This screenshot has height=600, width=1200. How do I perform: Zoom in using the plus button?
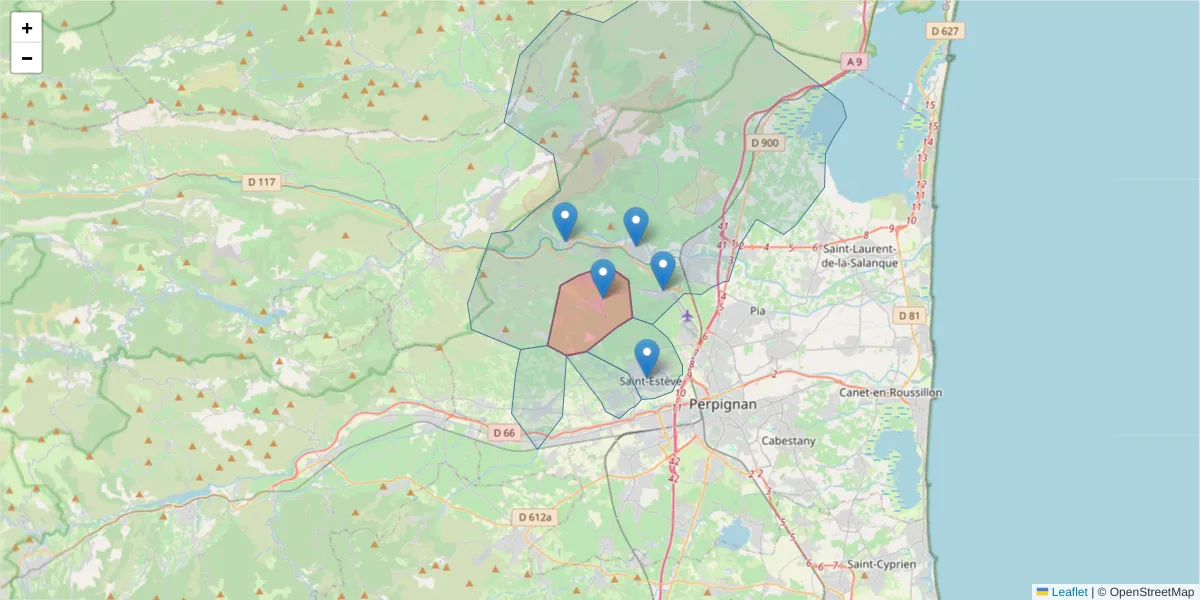tap(26, 27)
